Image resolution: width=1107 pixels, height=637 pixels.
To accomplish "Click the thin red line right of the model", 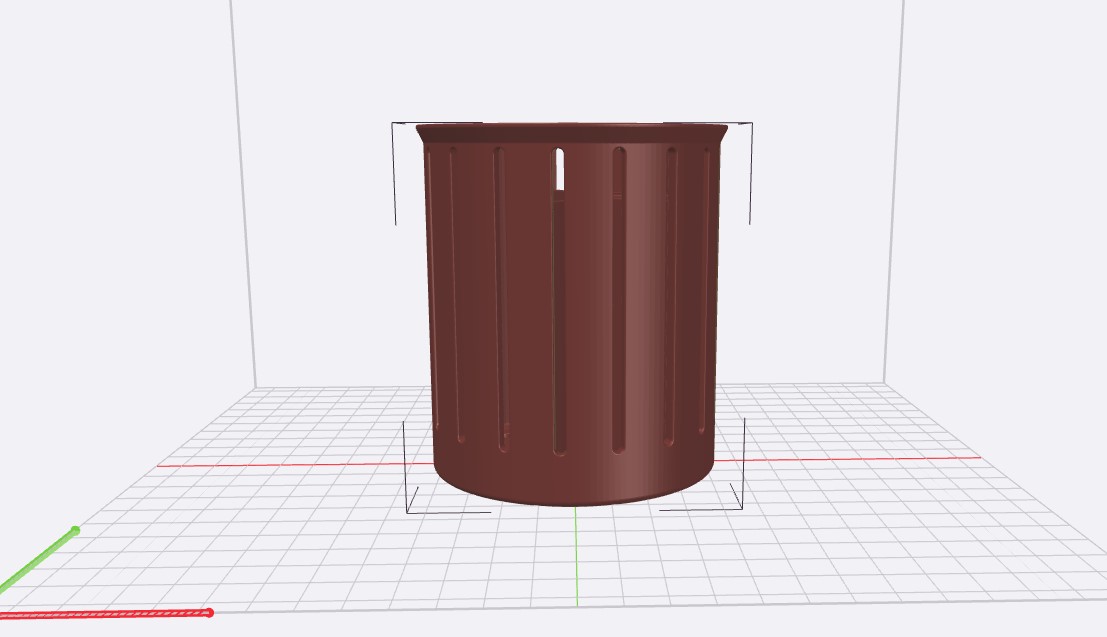I will pos(847,459).
